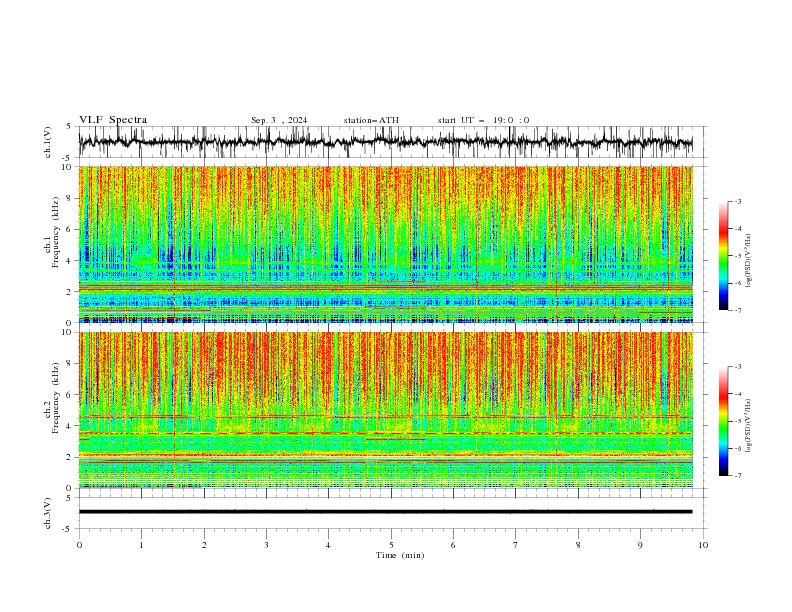Select the "Time (min)" axis label
The image size is (792, 612).
point(400,555)
